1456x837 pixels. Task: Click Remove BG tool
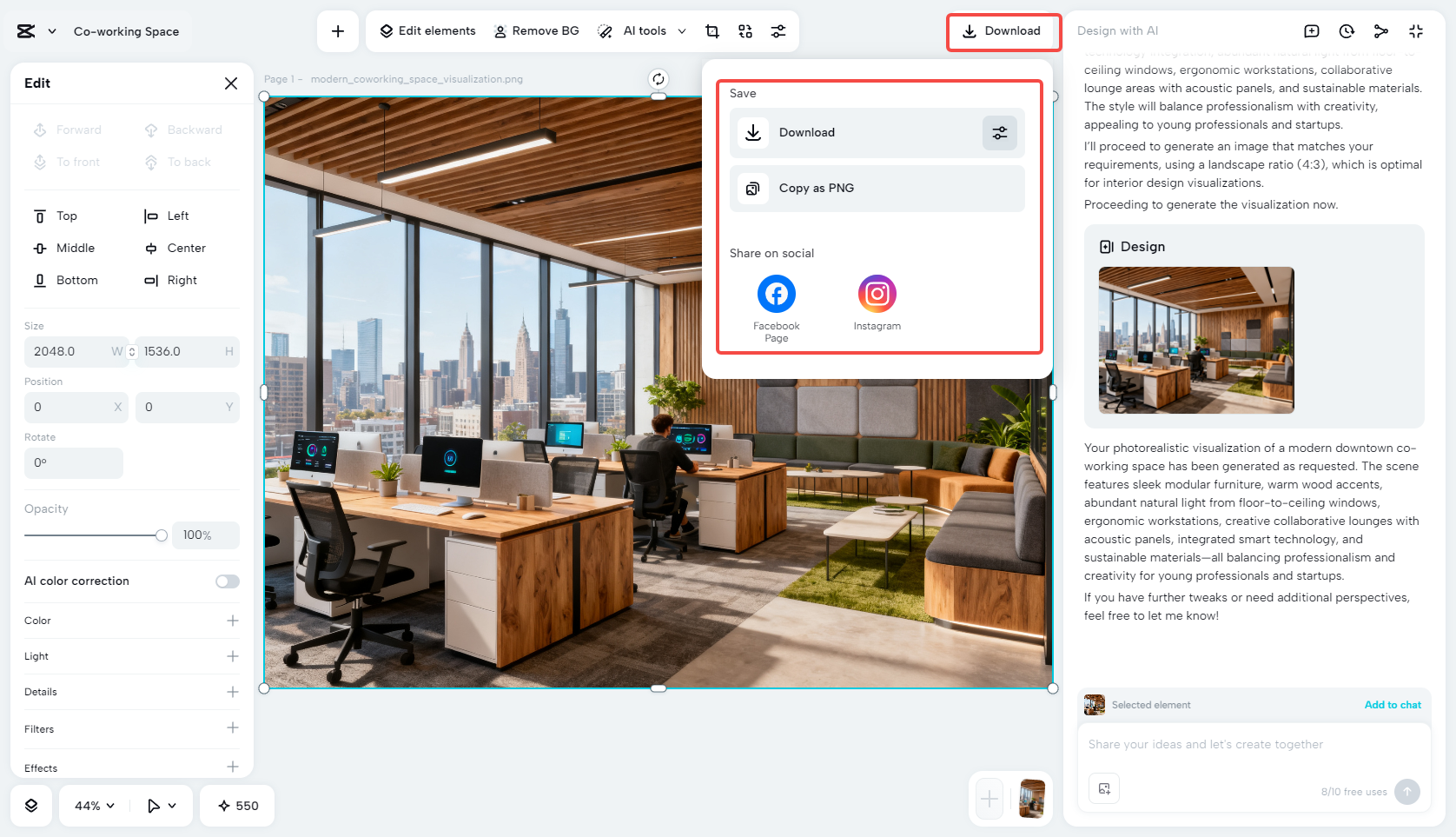click(x=536, y=31)
